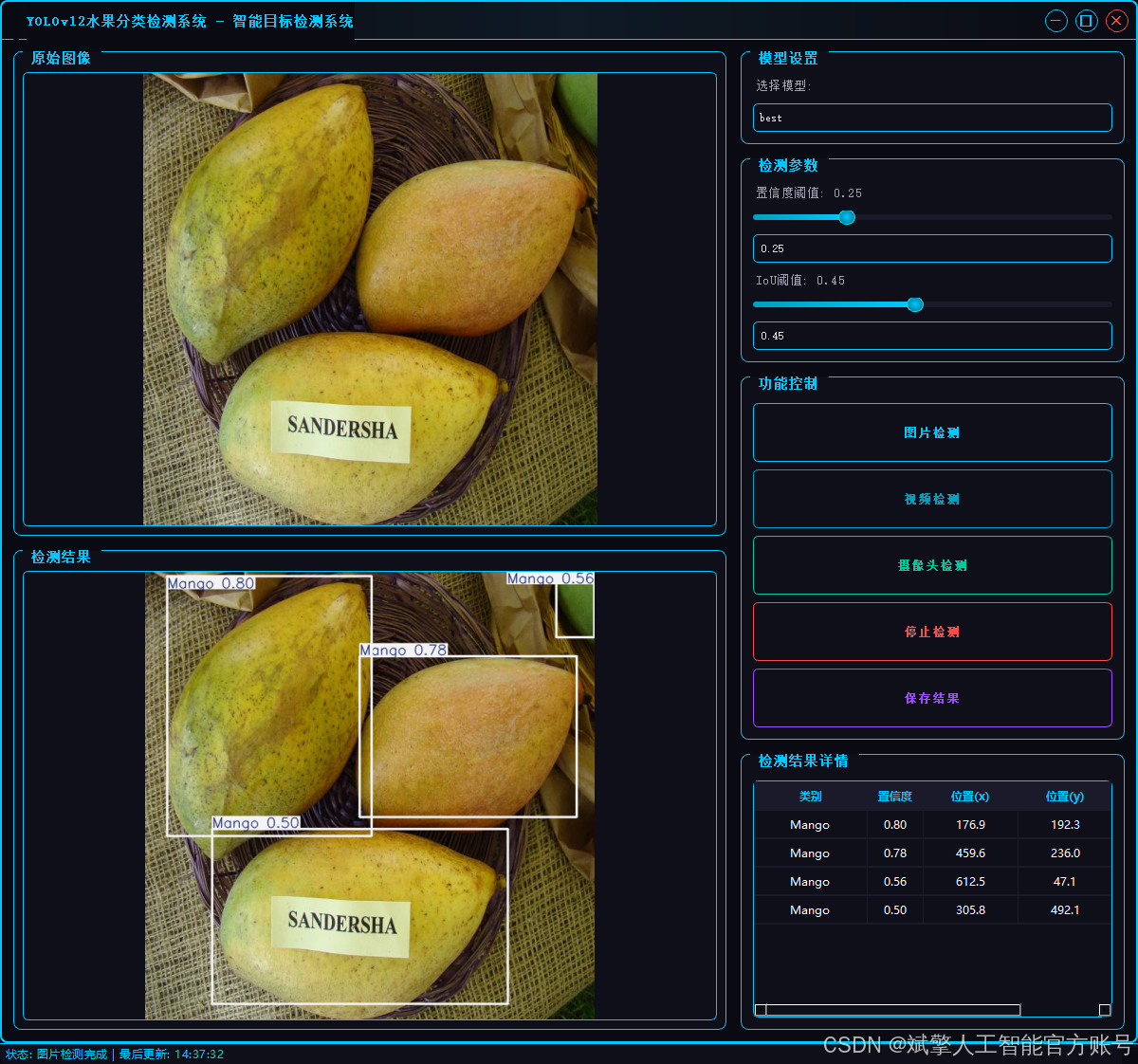Click the Mango 0.50 detection label
The width and height of the screenshot is (1138, 1064).
(x=256, y=823)
